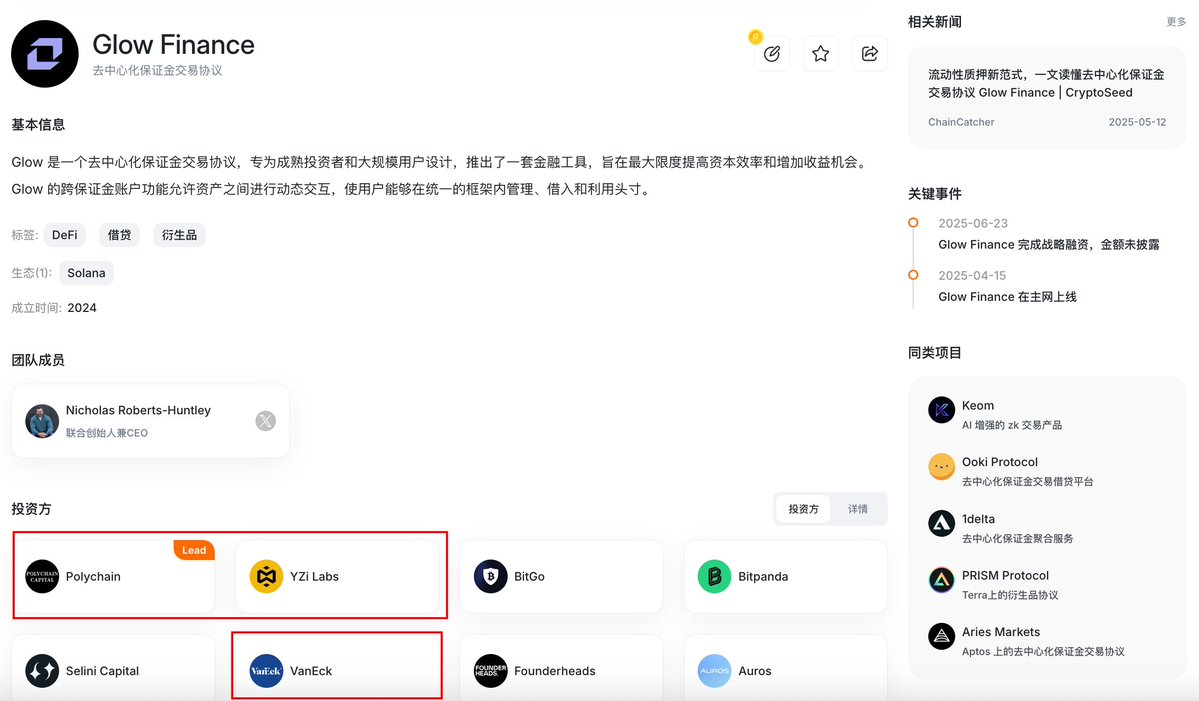Click the YZi Labs logo icon

(266, 576)
